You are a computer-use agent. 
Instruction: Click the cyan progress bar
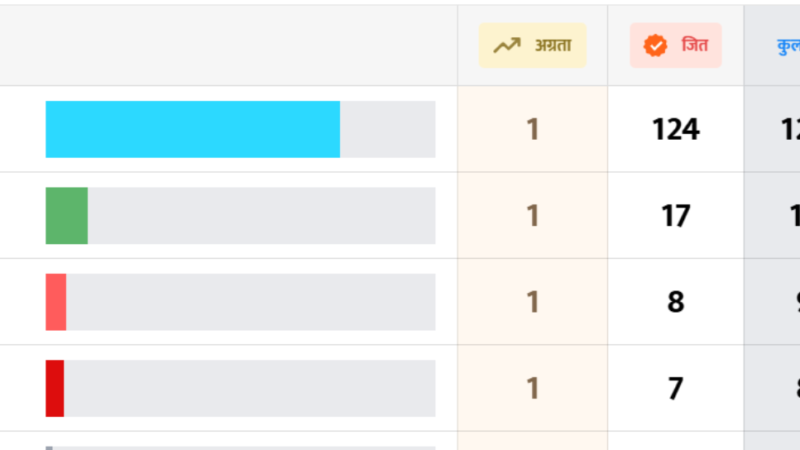193,129
